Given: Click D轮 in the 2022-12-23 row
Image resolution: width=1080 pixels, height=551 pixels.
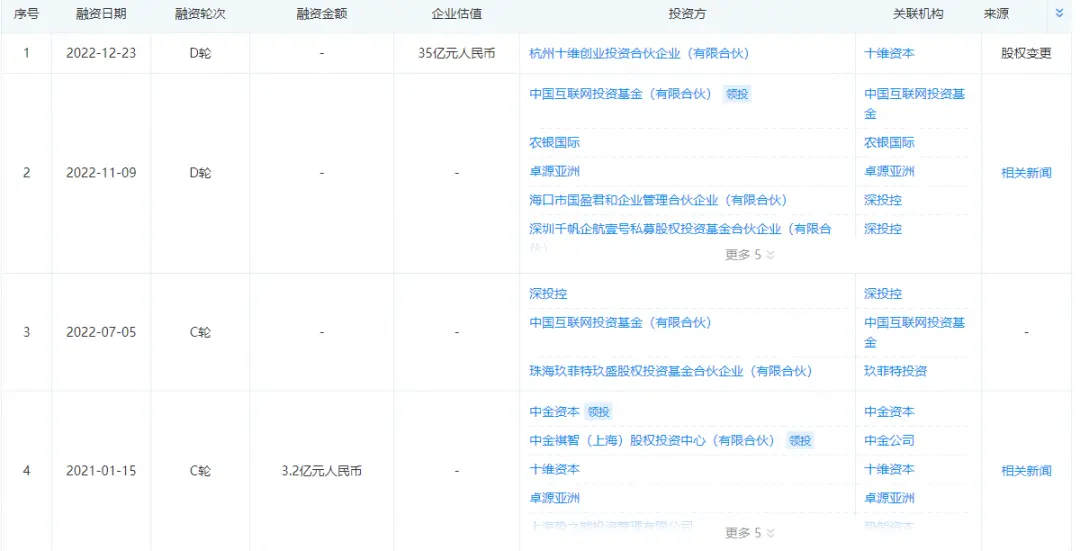Looking at the screenshot, I should tap(200, 53).
